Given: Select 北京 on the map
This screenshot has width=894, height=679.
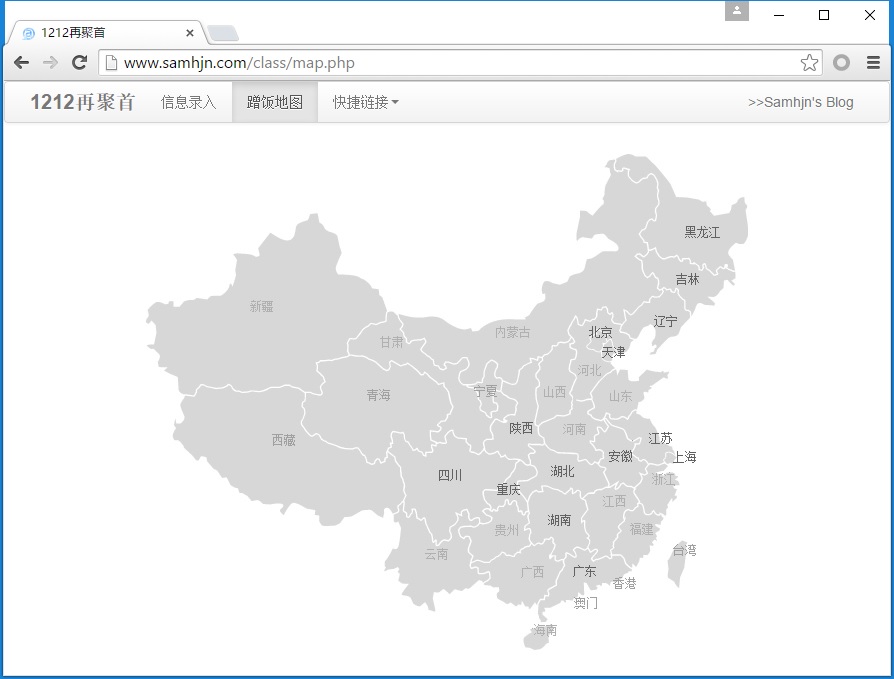Looking at the screenshot, I should pyautogui.click(x=600, y=332).
